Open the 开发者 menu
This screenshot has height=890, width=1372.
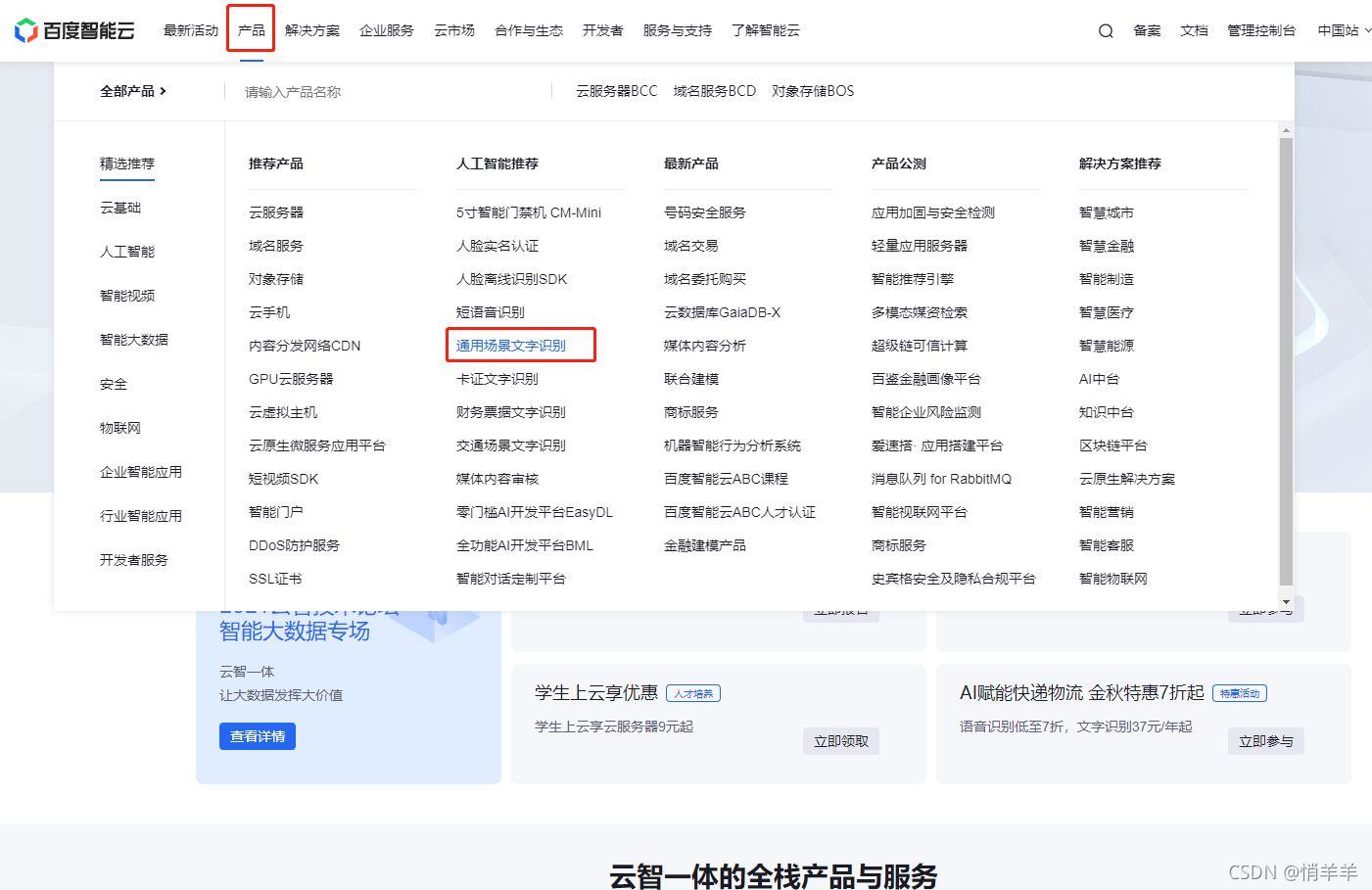point(603,31)
